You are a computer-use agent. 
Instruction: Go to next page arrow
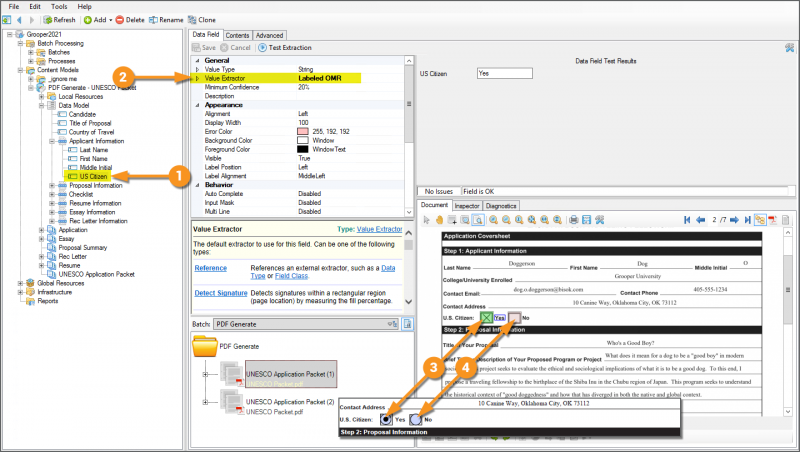(734, 220)
